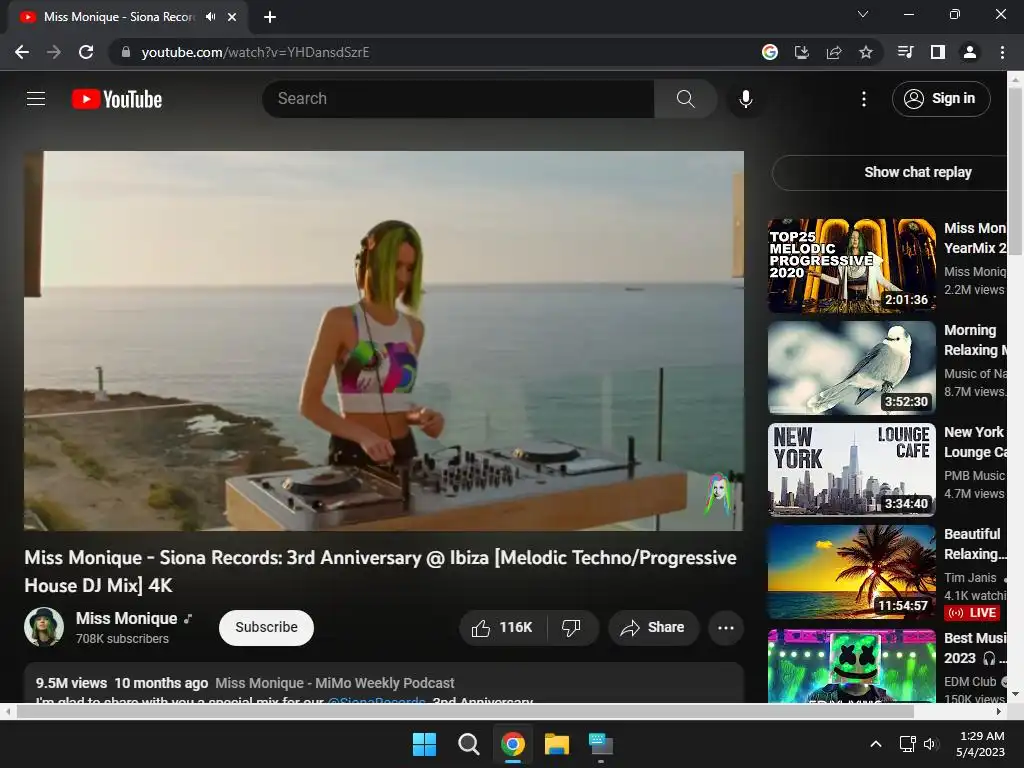Click the Share button under video
The height and width of the screenshot is (768, 1024).
click(653, 628)
